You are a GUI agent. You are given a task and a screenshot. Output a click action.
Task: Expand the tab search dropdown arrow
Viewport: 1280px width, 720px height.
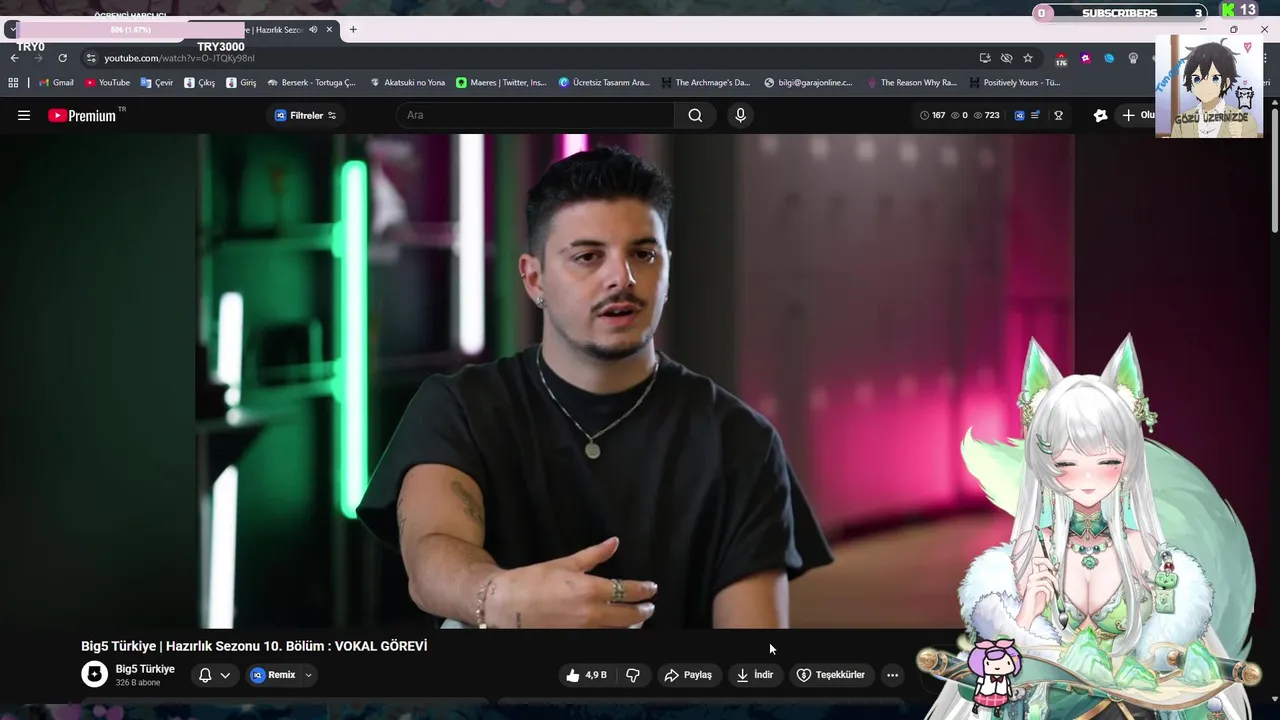point(11,30)
